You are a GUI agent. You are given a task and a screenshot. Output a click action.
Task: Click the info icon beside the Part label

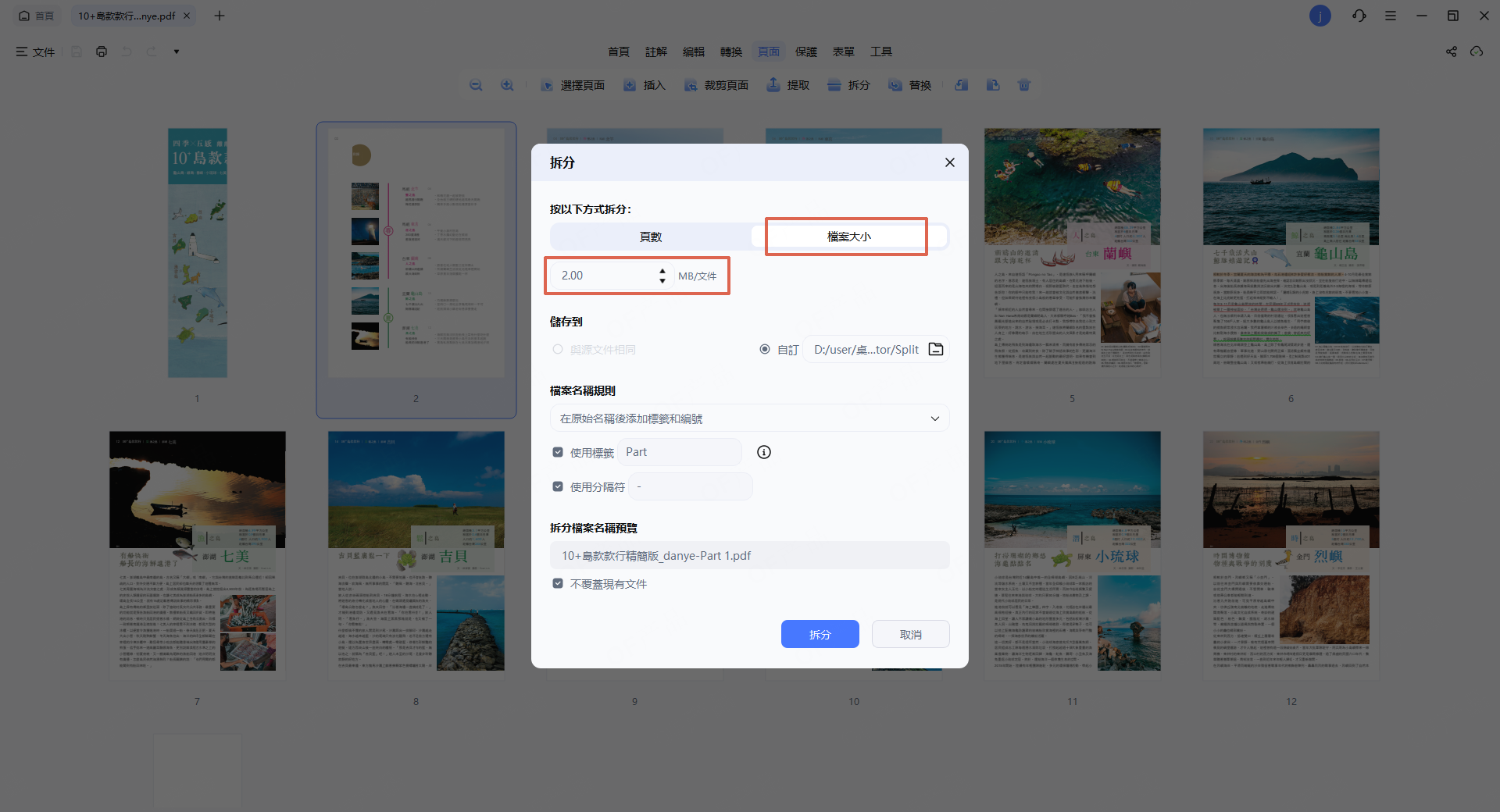pos(764,452)
